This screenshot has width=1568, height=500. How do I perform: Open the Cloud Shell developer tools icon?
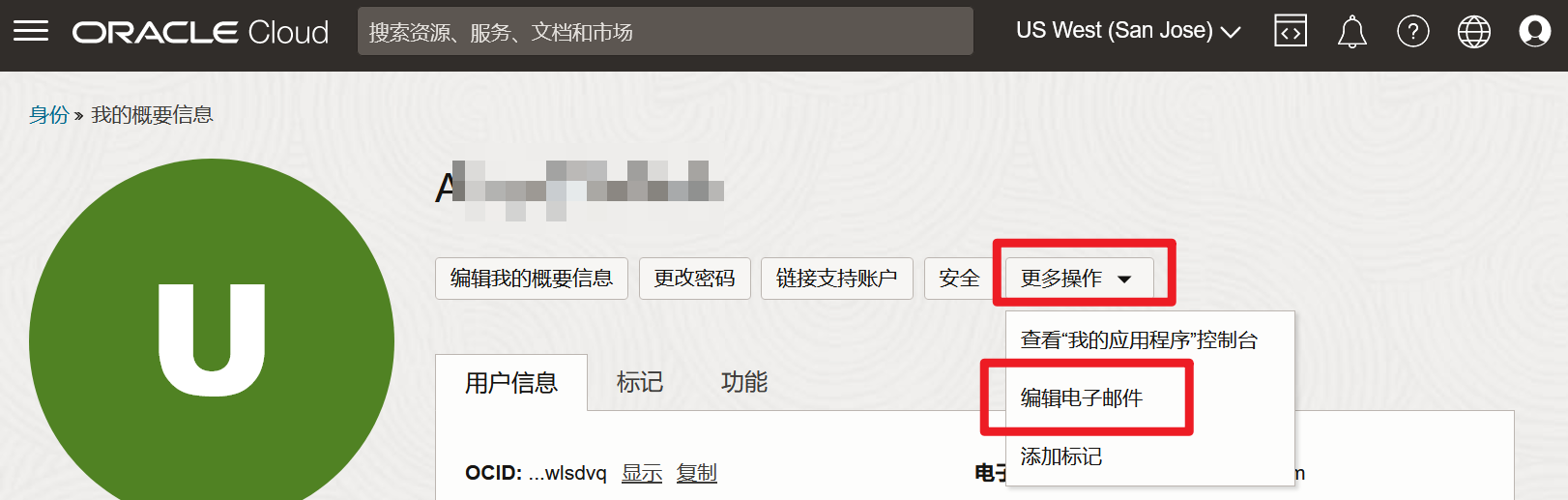[1291, 32]
